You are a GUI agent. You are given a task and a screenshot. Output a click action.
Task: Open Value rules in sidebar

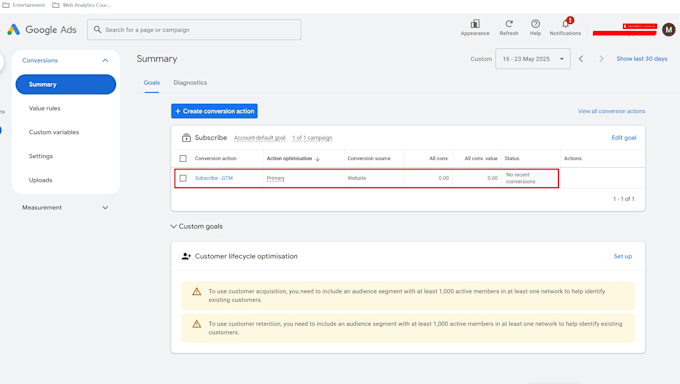coord(45,108)
